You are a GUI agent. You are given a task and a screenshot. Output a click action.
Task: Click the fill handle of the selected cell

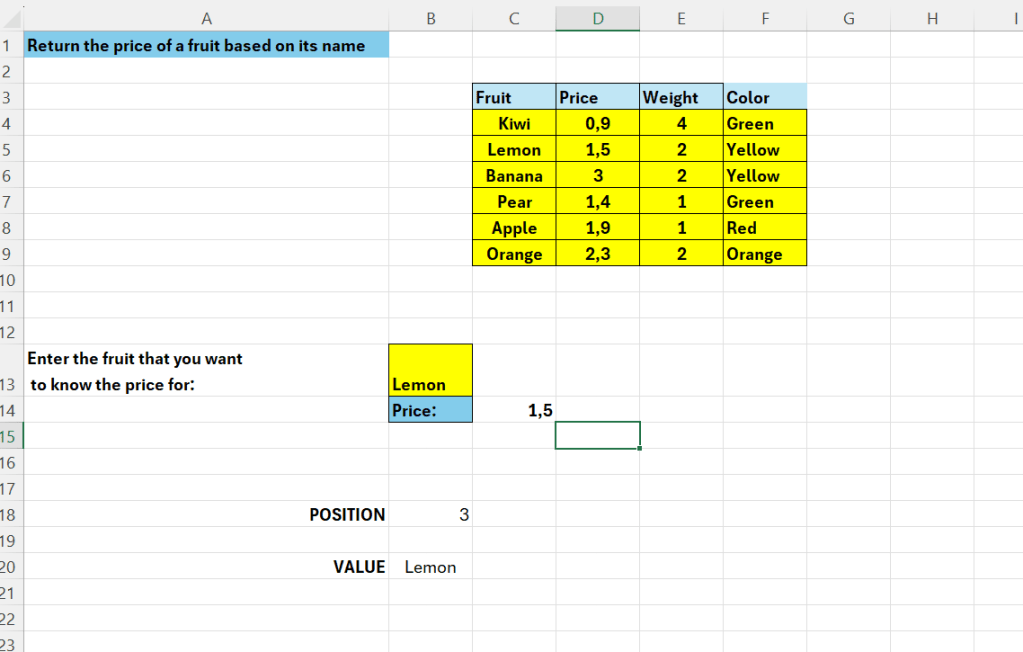[x=640, y=449]
